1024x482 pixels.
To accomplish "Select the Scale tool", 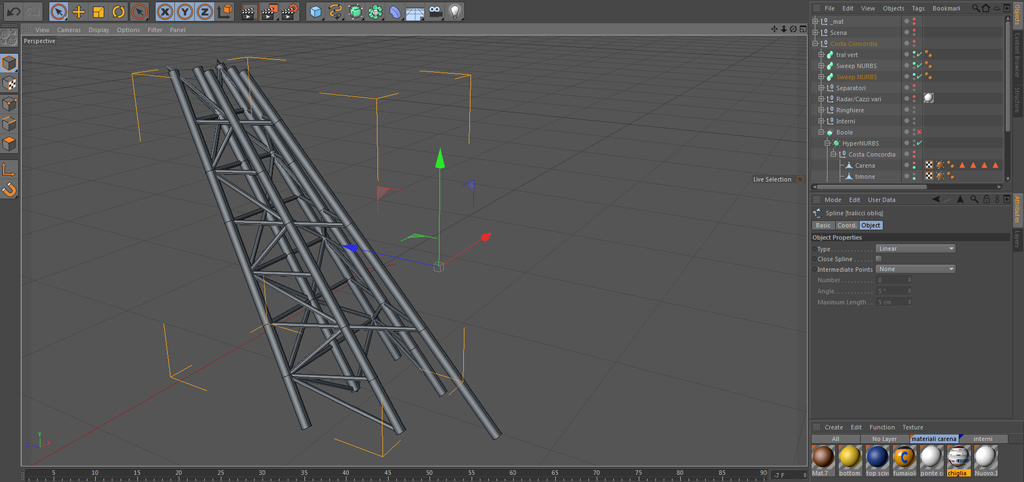I will coord(98,11).
